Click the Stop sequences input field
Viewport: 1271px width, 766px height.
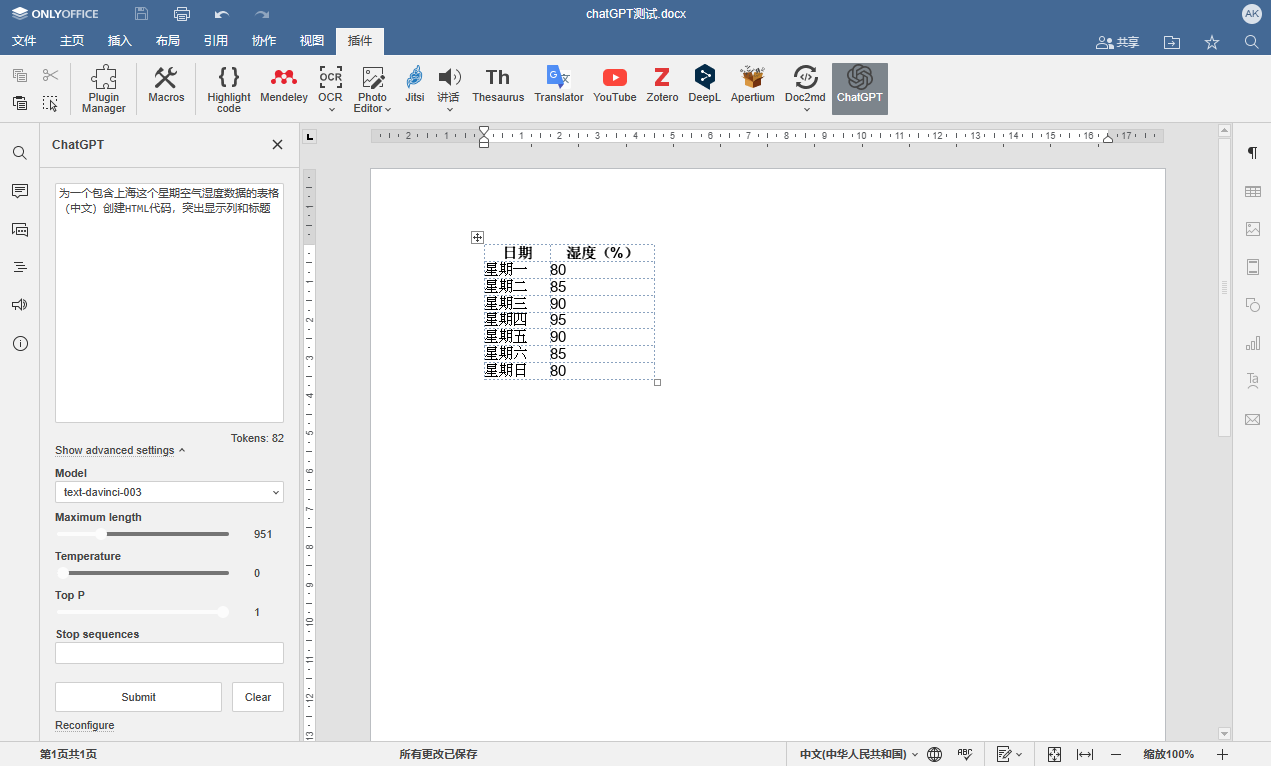[169, 653]
